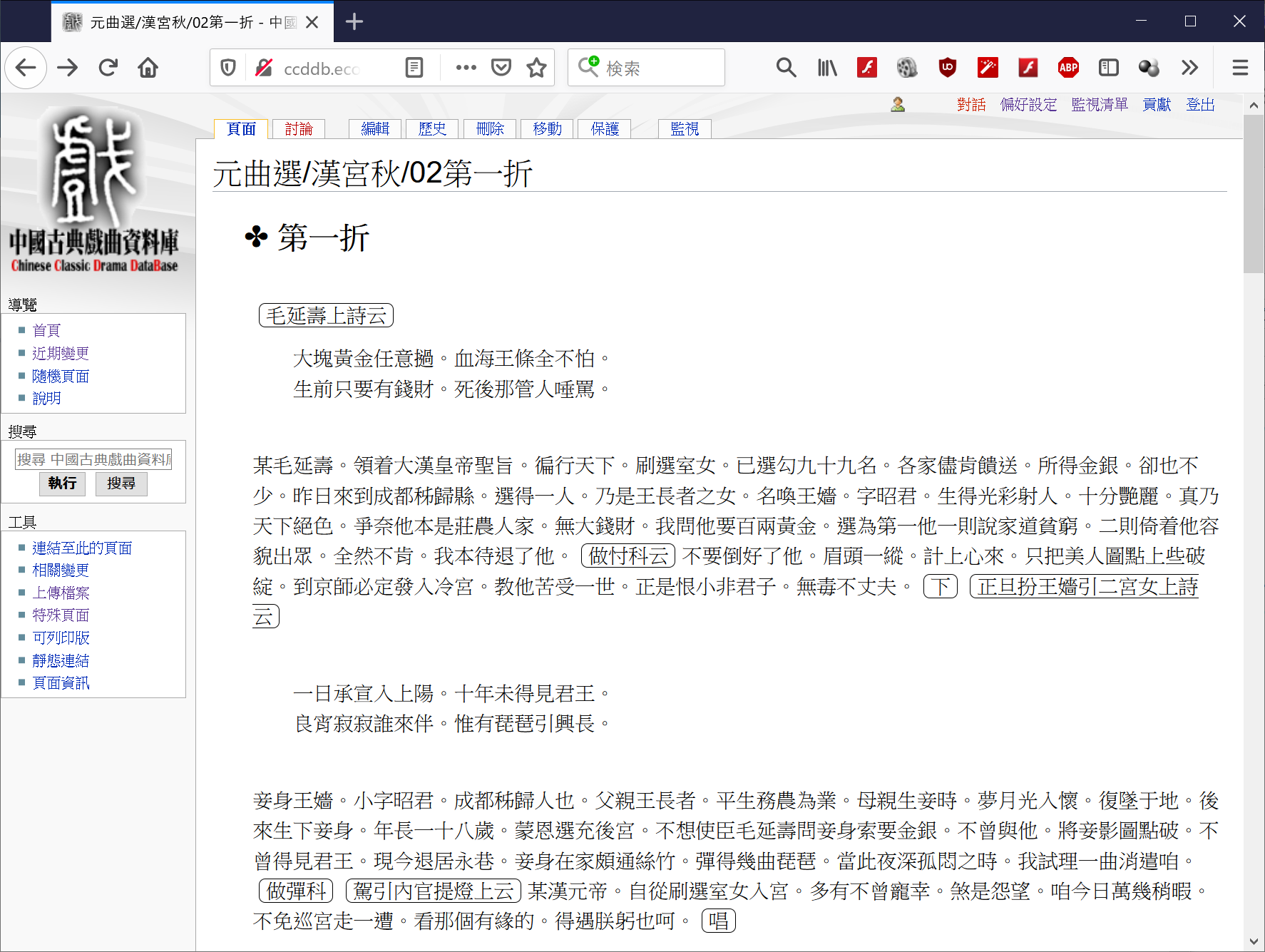1265x952 pixels.
Task: Reload the current page
Action: pyautogui.click(x=108, y=68)
